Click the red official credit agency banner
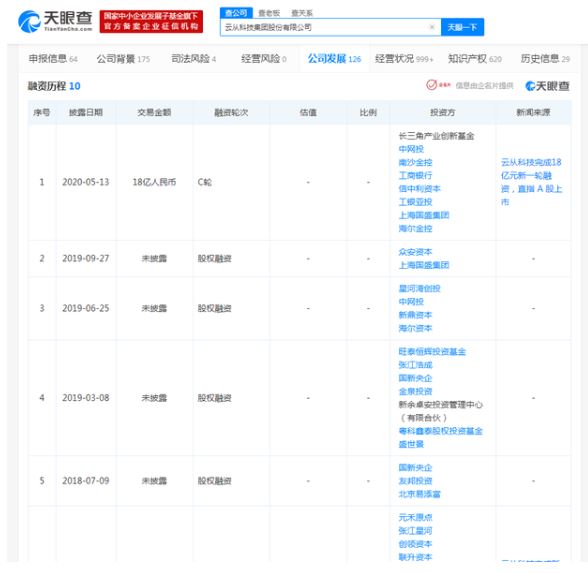Image resolution: width=588 pixels, height=573 pixels. coord(151,21)
